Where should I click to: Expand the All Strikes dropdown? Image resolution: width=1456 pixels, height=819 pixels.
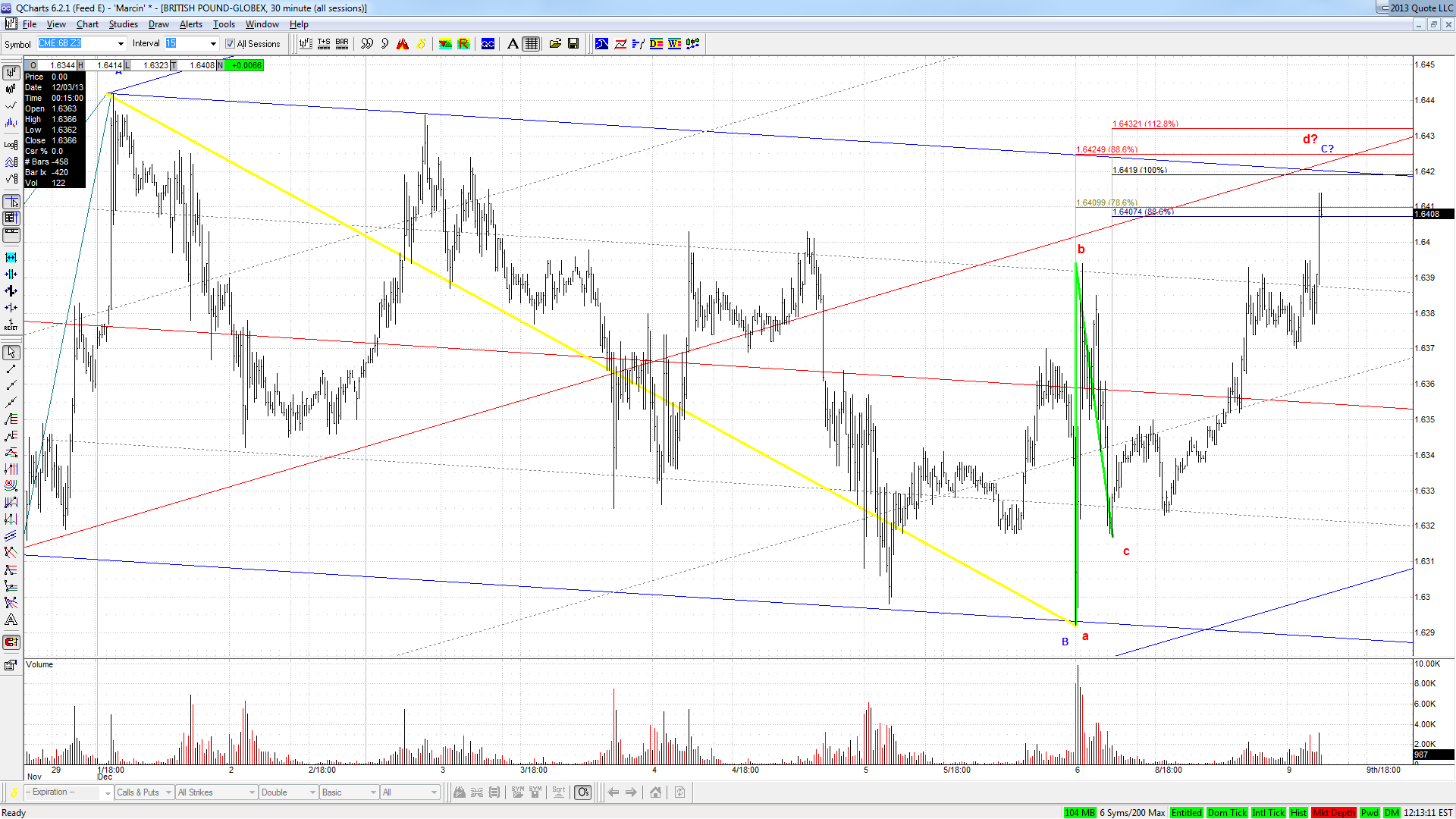click(216, 792)
